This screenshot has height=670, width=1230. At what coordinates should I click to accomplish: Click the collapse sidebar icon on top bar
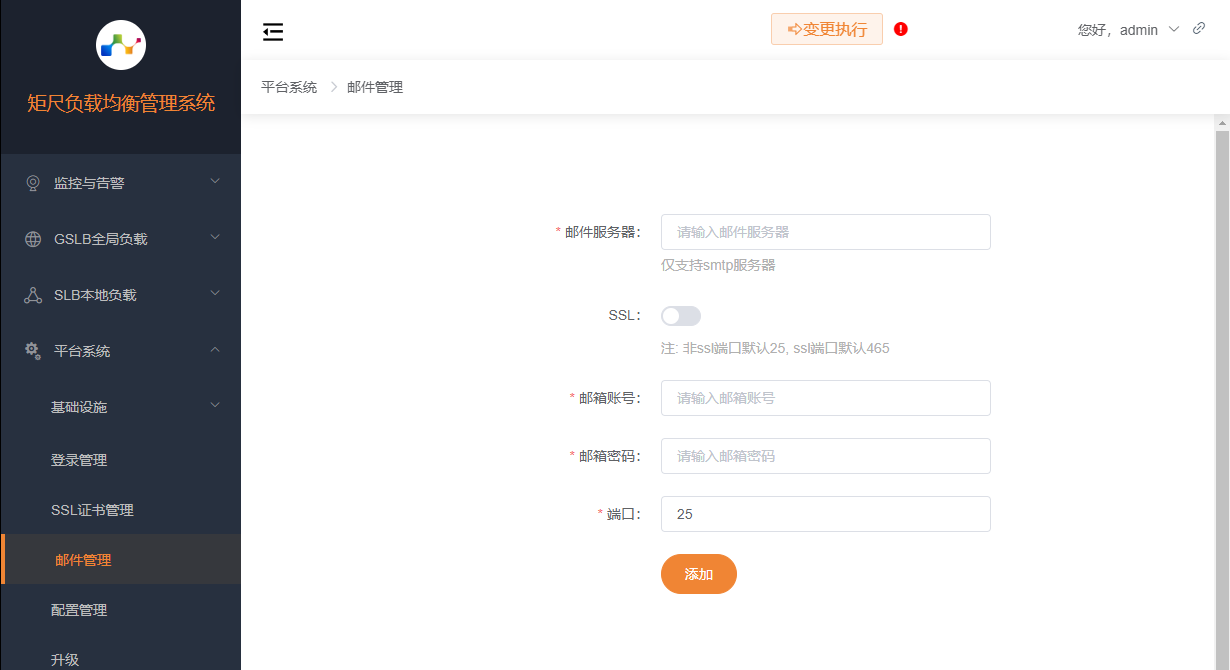(272, 31)
